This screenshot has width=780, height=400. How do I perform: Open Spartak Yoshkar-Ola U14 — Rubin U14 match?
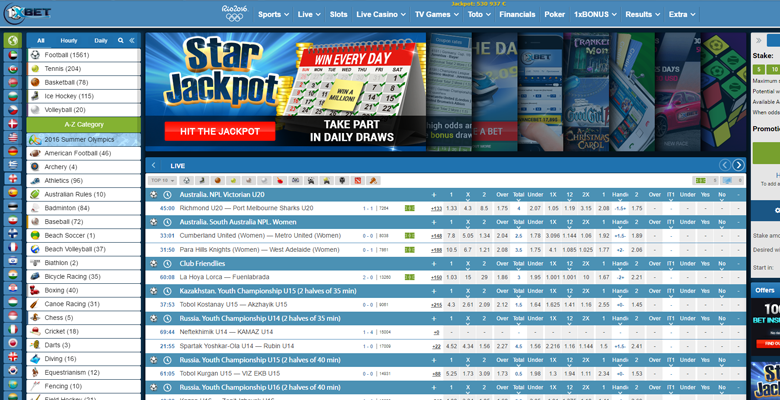[x=237, y=346]
